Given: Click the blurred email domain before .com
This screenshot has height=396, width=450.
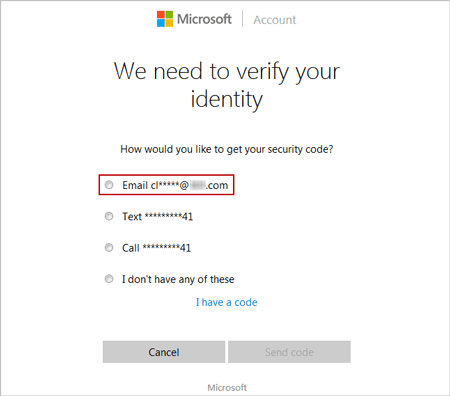Looking at the screenshot, I should point(198,185).
